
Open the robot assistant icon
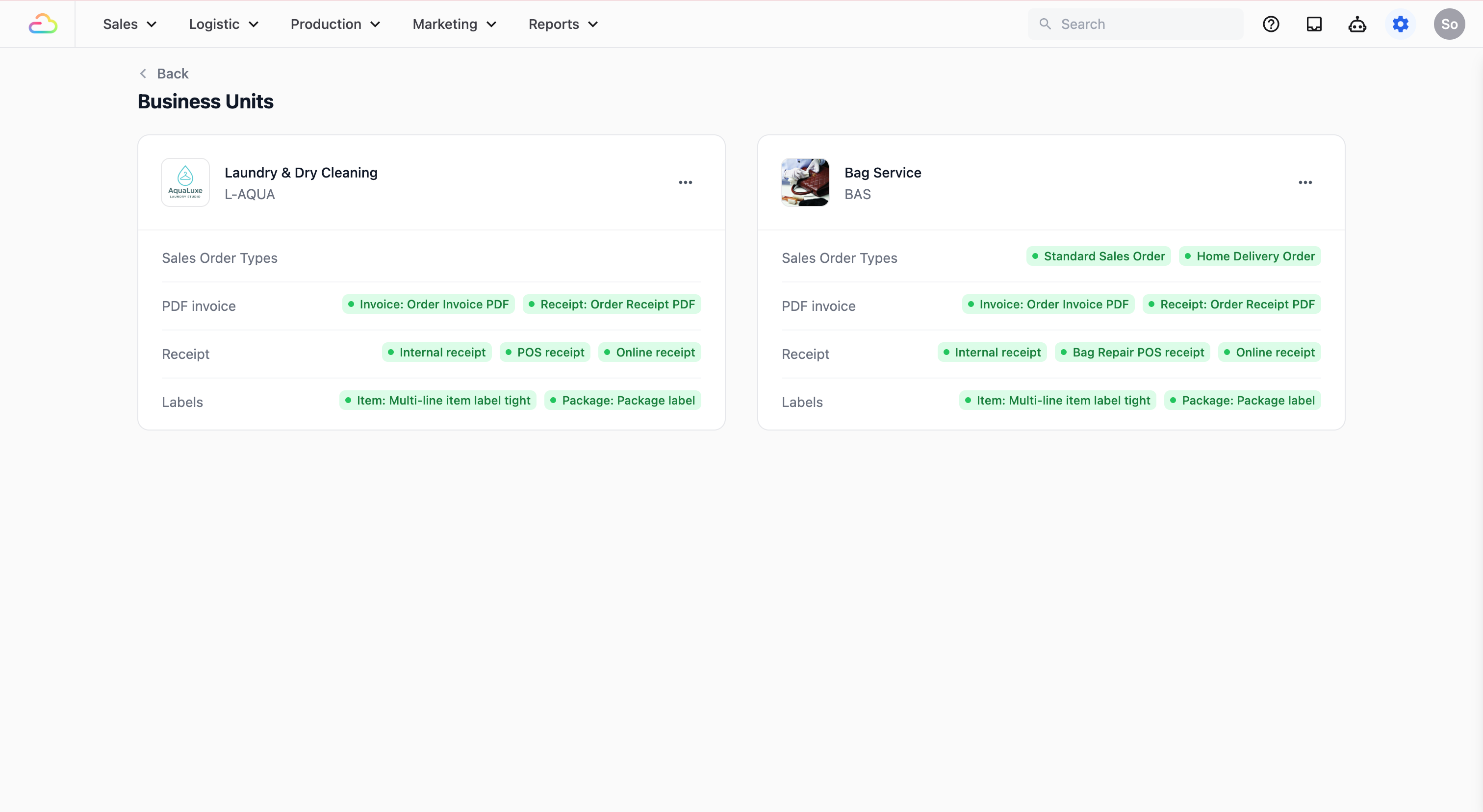[x=1357, y=24]
